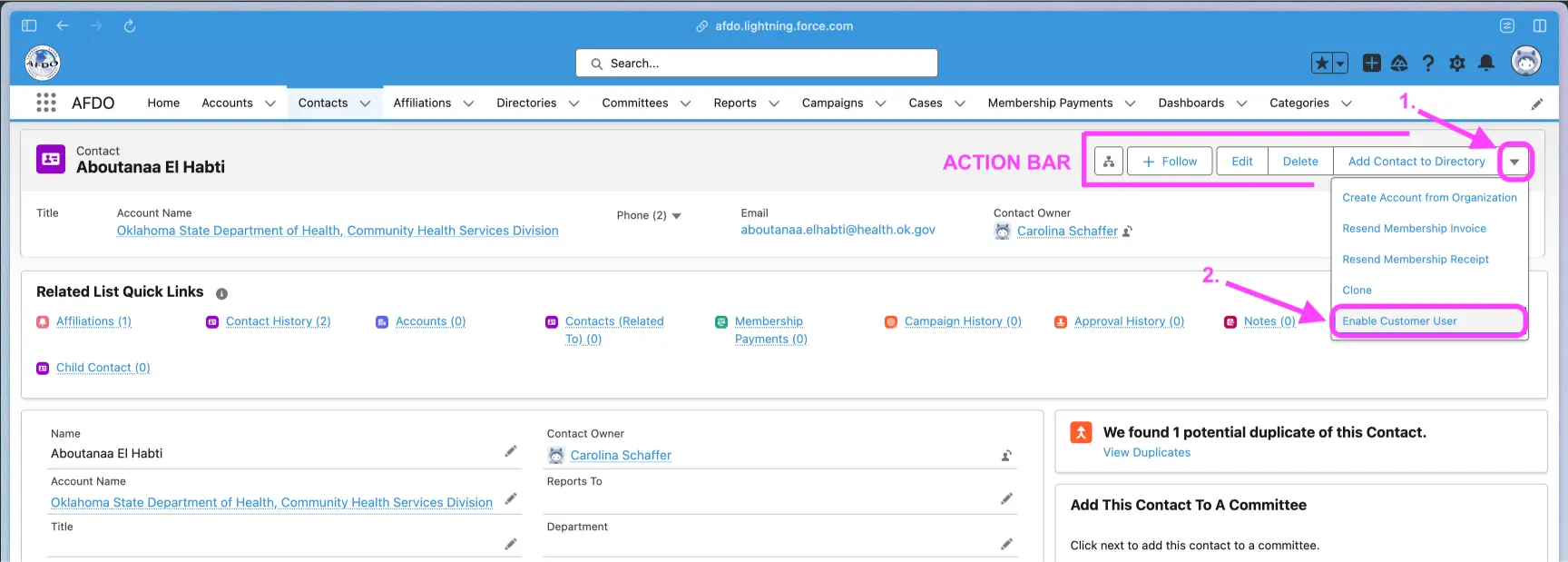
Task: Open Membership Payments (0) quick link
Action: [770, 330]
